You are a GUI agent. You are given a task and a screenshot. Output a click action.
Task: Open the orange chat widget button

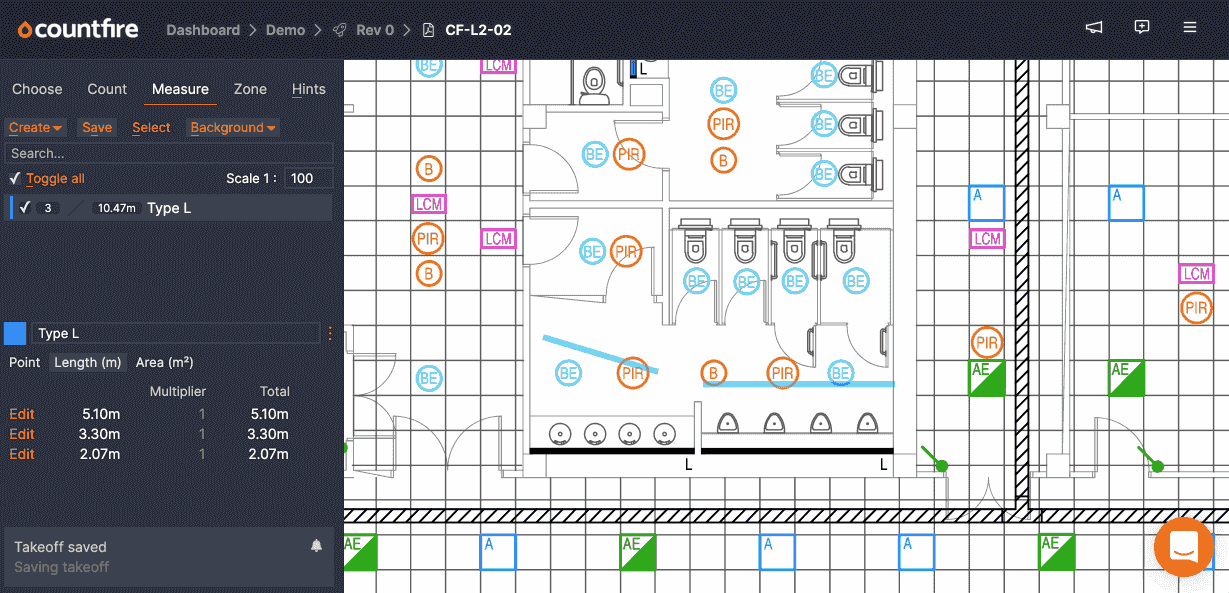(1183, 547)
